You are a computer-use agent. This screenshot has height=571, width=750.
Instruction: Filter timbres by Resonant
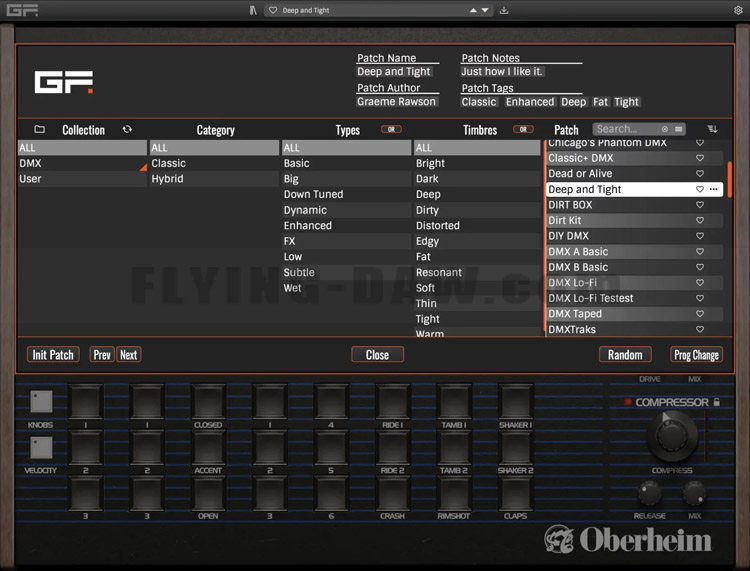(x=477, y=272)
